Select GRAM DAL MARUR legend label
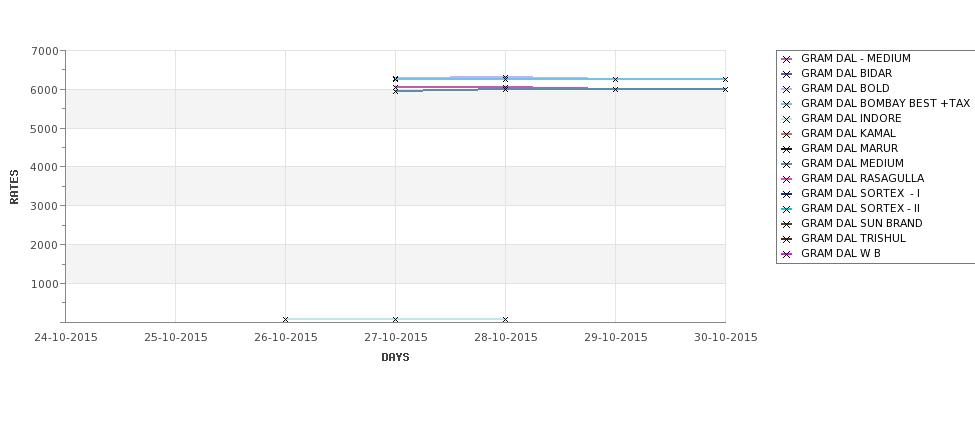 point(849,149)
